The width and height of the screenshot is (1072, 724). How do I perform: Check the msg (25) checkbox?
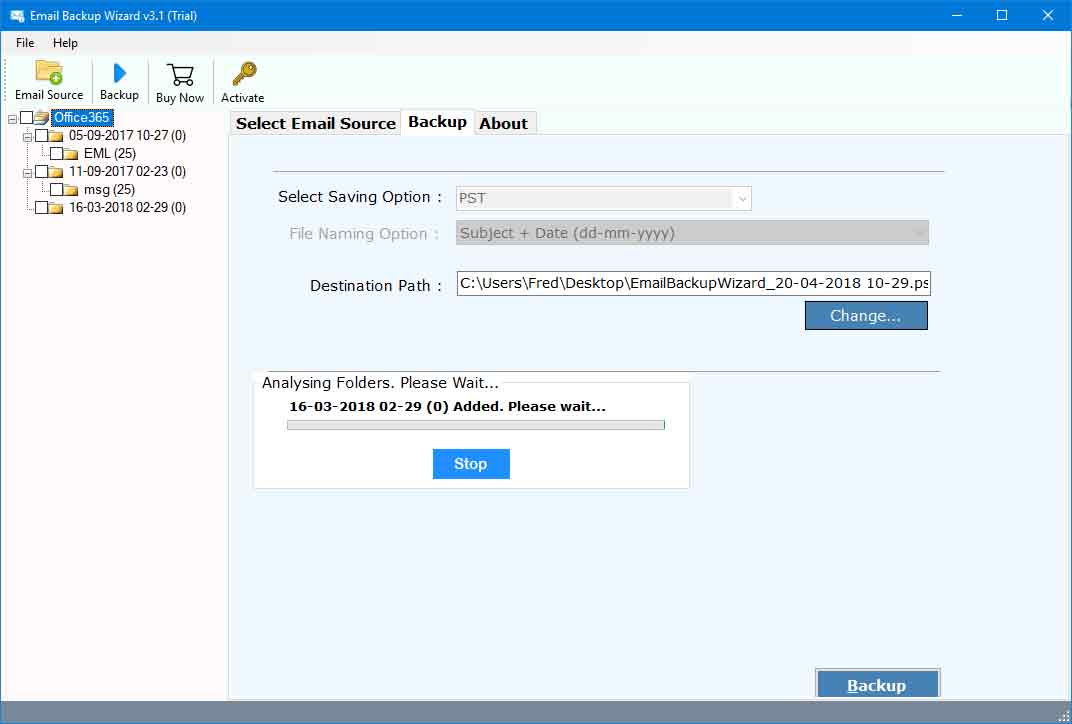tap(56, 189)
